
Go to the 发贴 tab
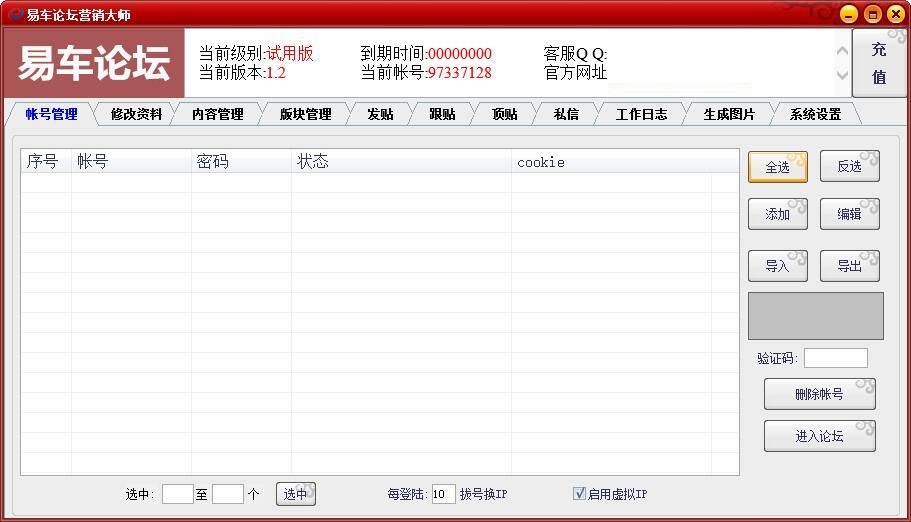pyautogui.click(x=380, y=114)
